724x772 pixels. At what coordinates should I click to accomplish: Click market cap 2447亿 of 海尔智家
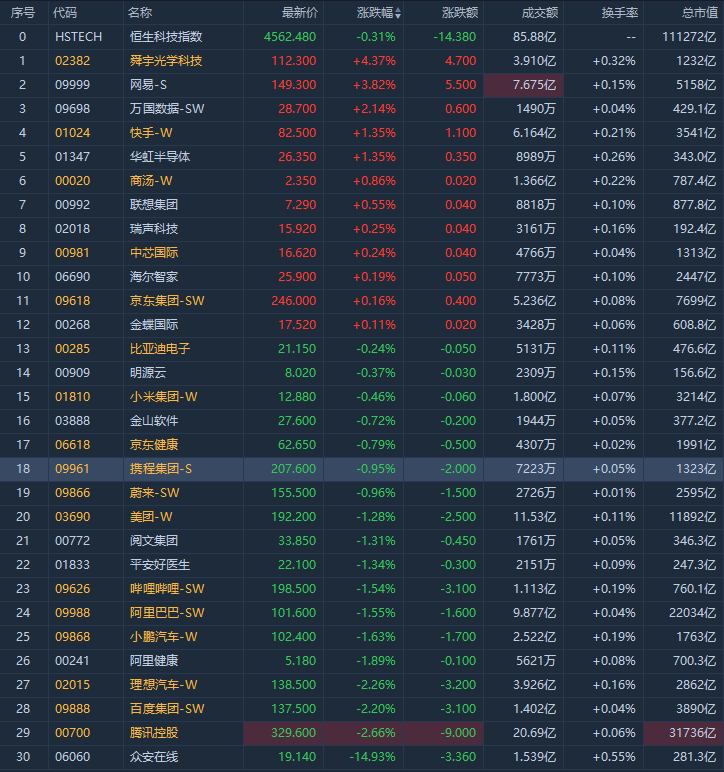696,277
